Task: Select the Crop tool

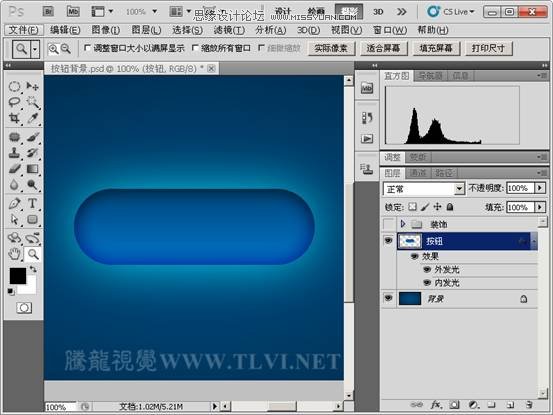Action: pos(14,118)
